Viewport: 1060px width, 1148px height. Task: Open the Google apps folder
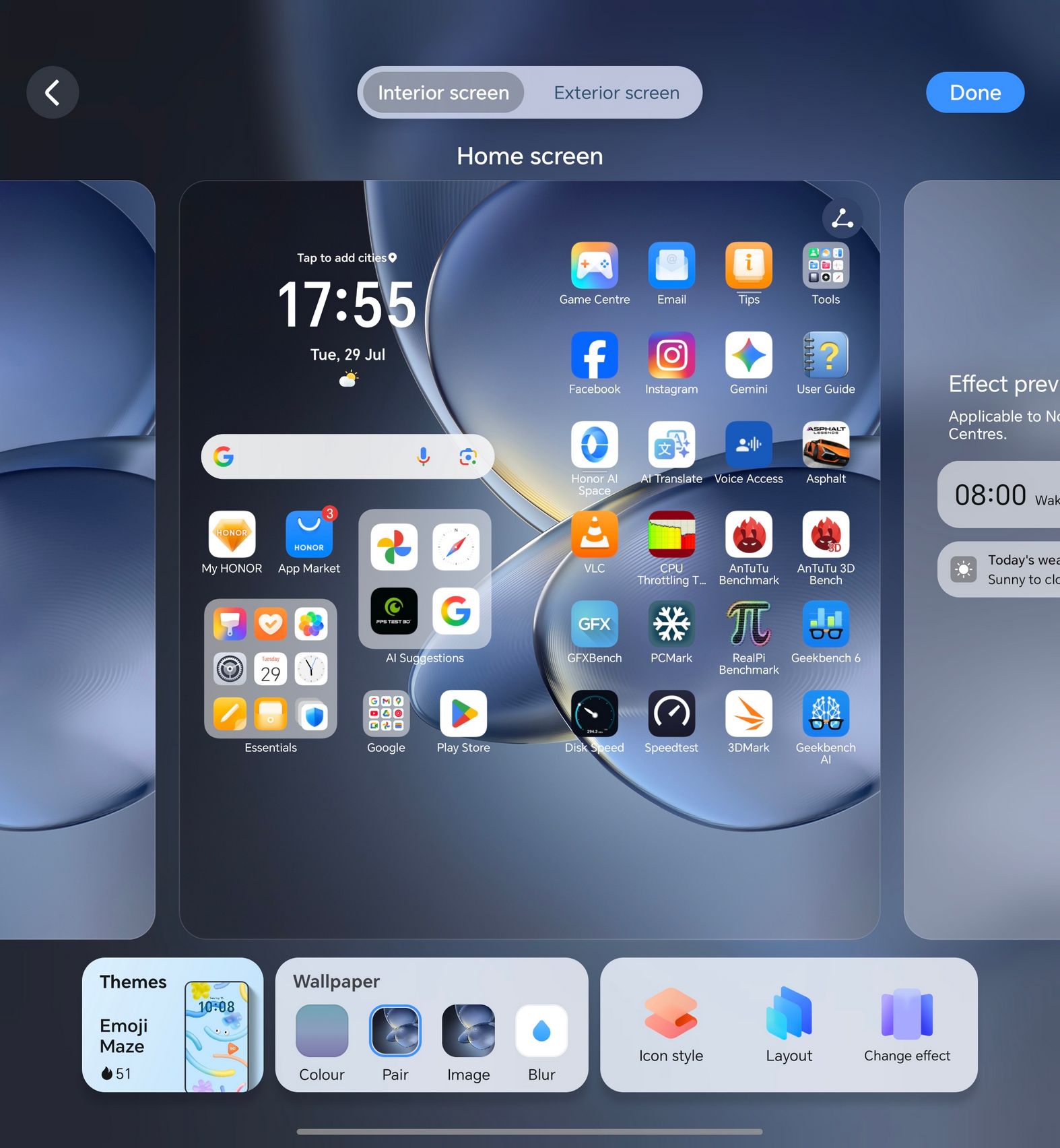[x=386, y=713]
